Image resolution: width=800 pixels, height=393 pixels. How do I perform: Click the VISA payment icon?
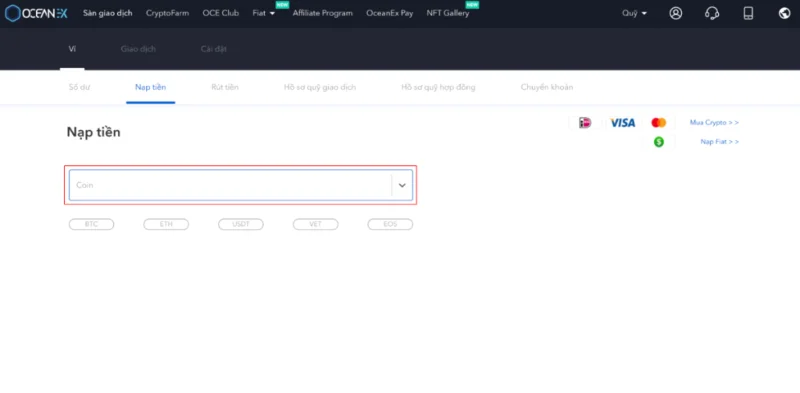[x=623, y=122]
